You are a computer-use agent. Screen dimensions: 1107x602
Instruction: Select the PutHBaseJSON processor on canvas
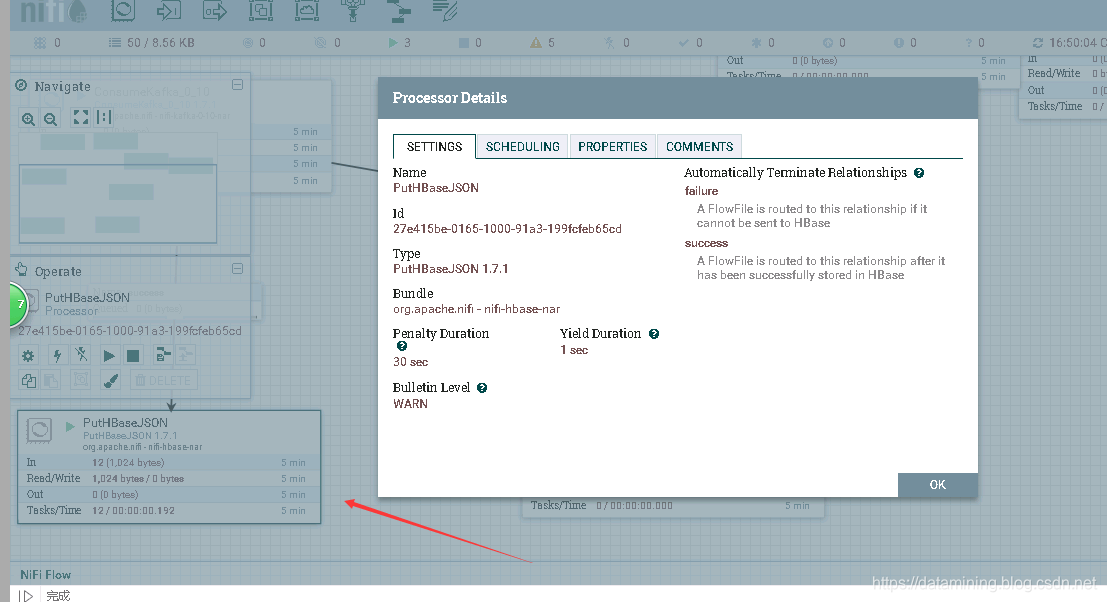click(169, 466)
